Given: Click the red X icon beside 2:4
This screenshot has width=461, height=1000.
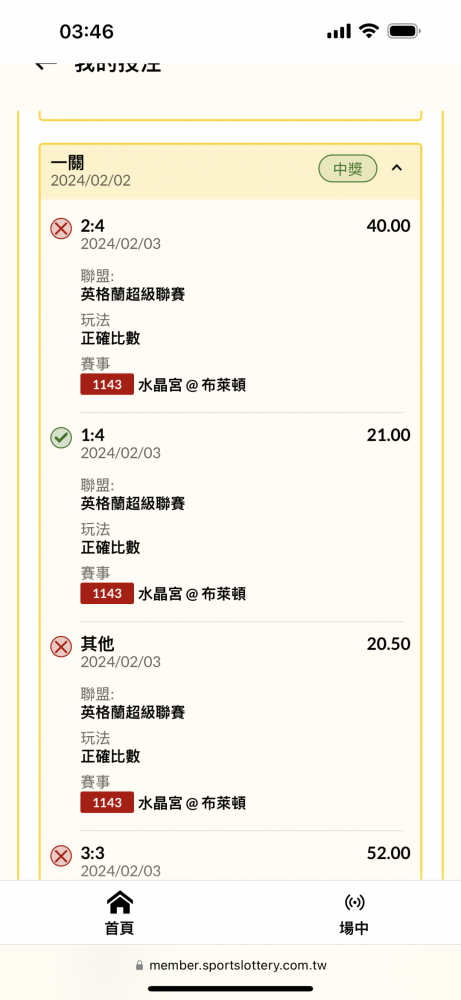Looking at the screenshot, I should point(61,228).
